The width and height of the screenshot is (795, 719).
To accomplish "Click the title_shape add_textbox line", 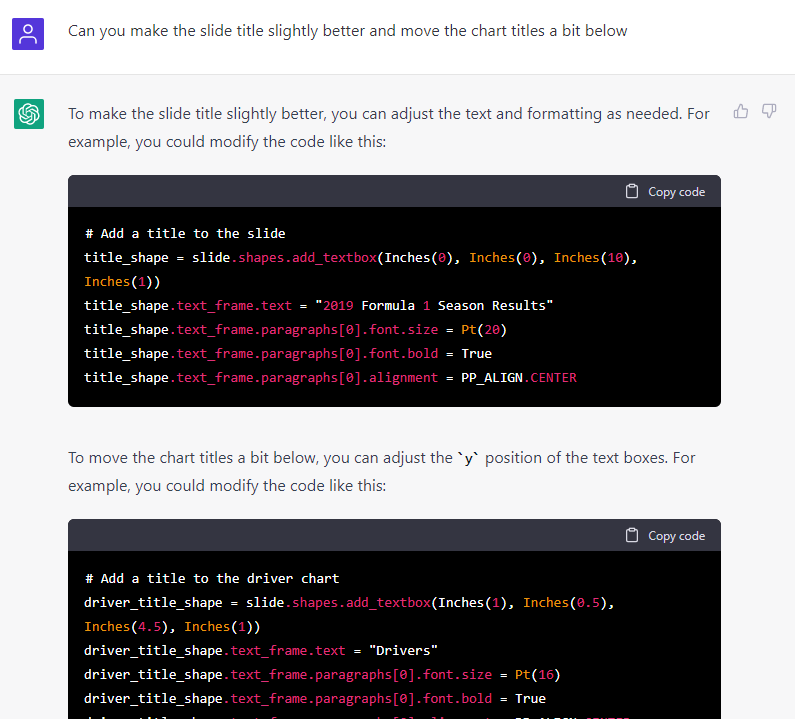I will 360,269.
